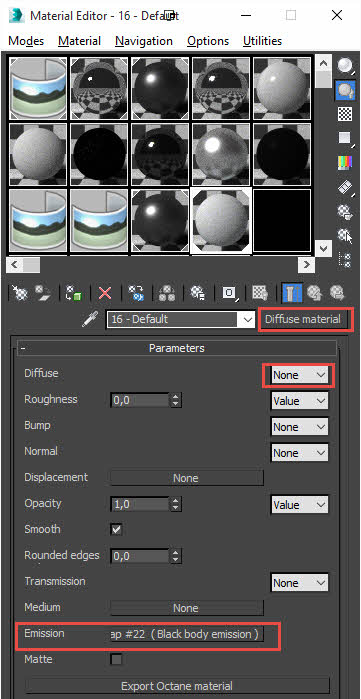The width and height of the screenshot is (361, 699).
Task: Click the Make Material Copy icon
Action: pos(136,293)
